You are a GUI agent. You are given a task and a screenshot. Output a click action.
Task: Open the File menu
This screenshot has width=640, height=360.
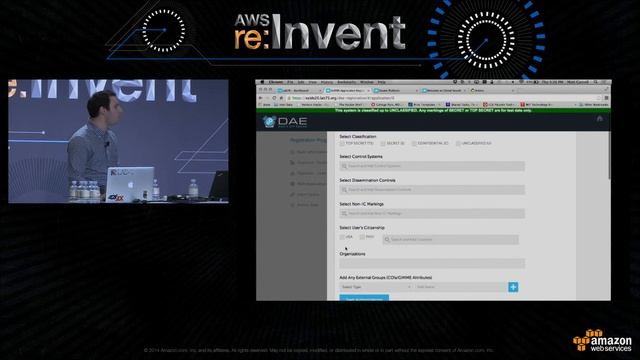click(x=290, y=82)
